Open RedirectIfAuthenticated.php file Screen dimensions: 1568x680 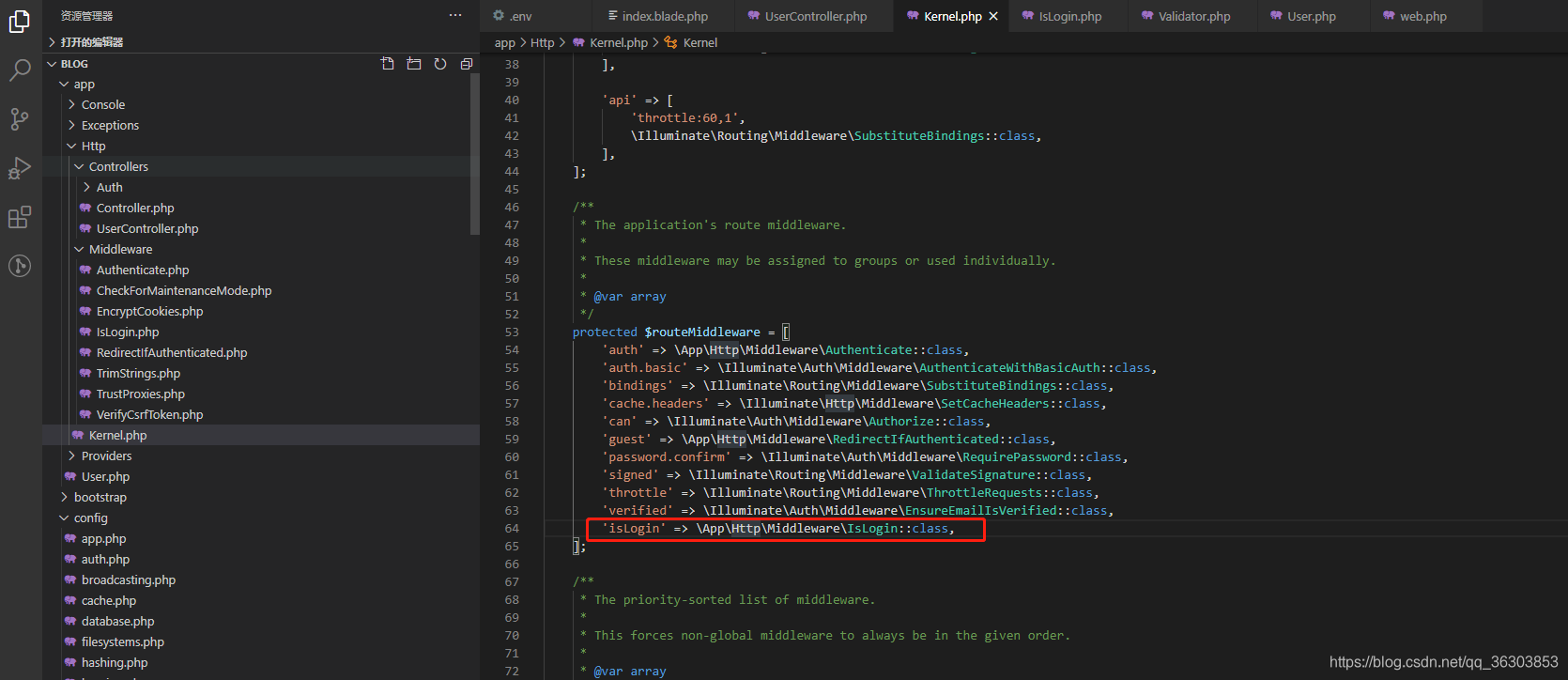coord(261,352)
